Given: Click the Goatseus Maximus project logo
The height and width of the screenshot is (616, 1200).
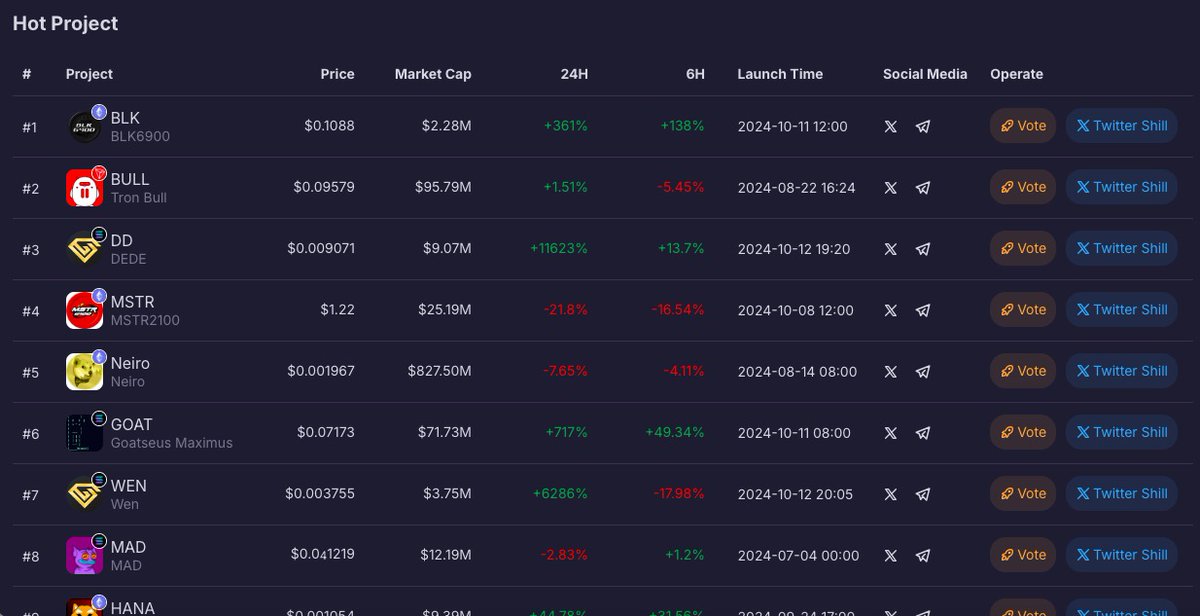Looking at the screenshot, I should pyautogui.click(x=84, y=433).
